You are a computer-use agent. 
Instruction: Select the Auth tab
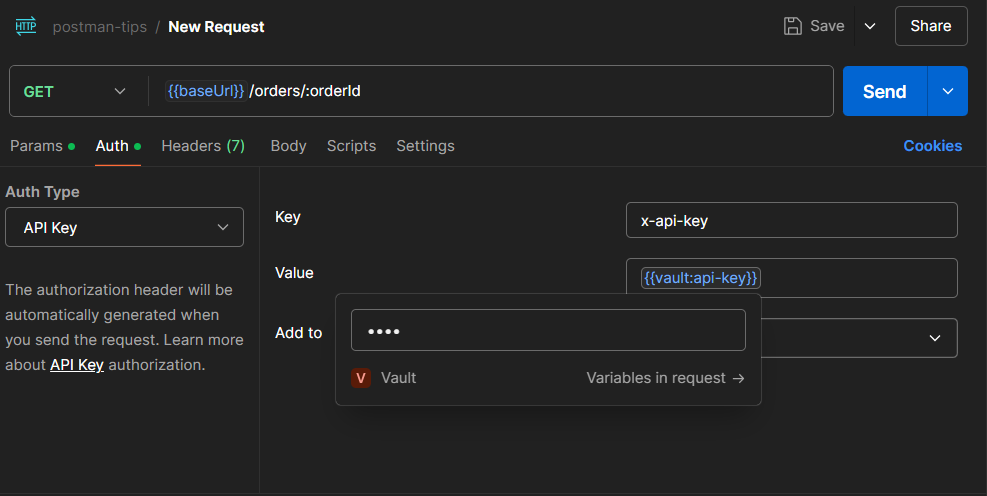click(112, 146)
